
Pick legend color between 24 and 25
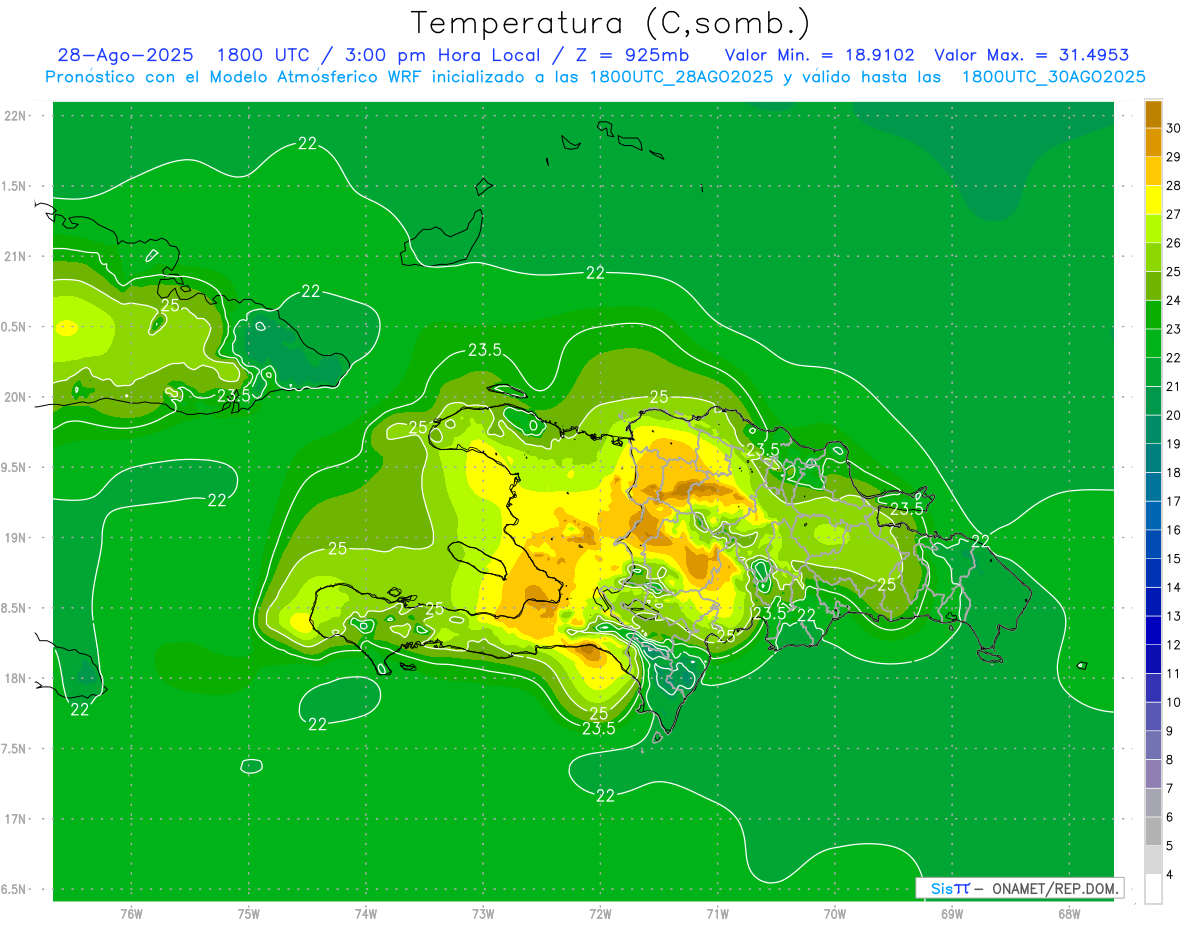tap(1153, 286)
